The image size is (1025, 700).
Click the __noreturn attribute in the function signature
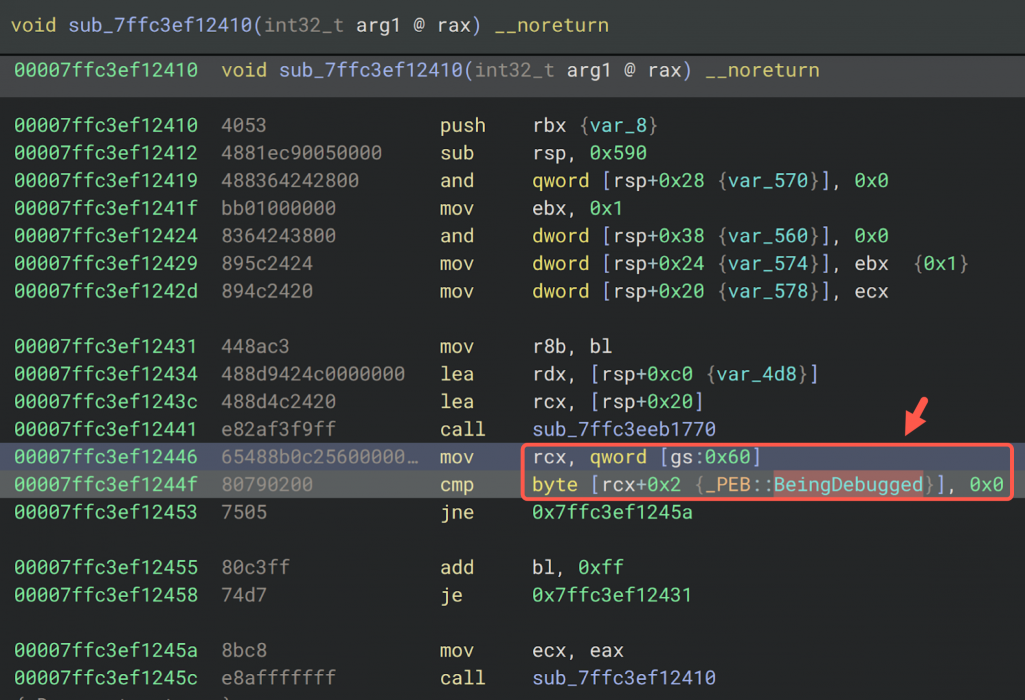point(551,24)
